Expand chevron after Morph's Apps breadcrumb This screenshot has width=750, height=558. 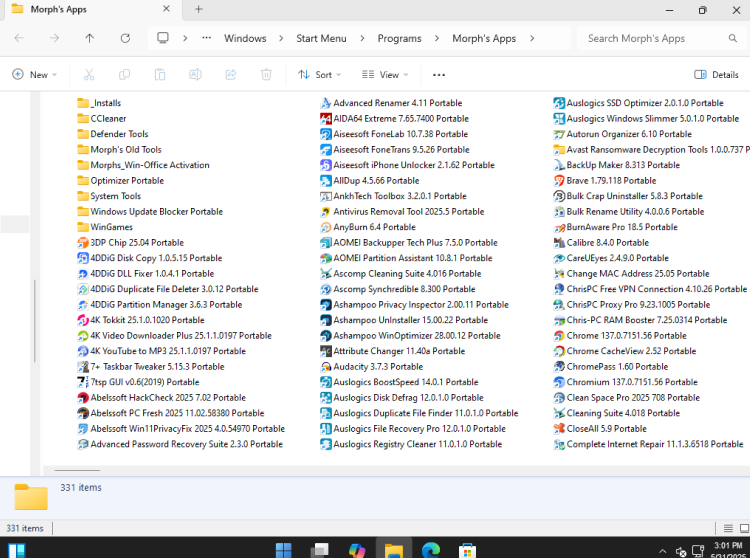532,38
